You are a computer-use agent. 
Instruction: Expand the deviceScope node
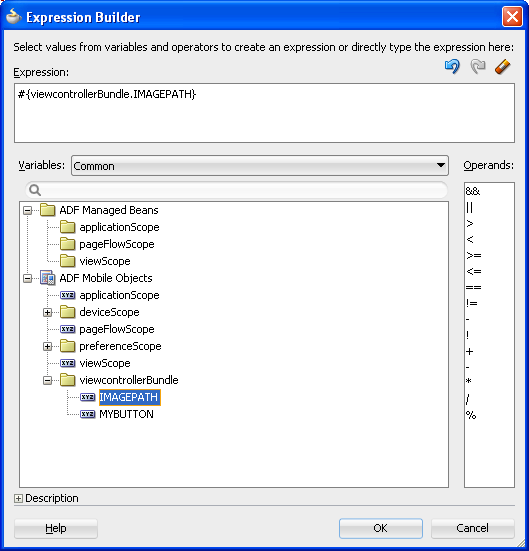pos(47,312)
